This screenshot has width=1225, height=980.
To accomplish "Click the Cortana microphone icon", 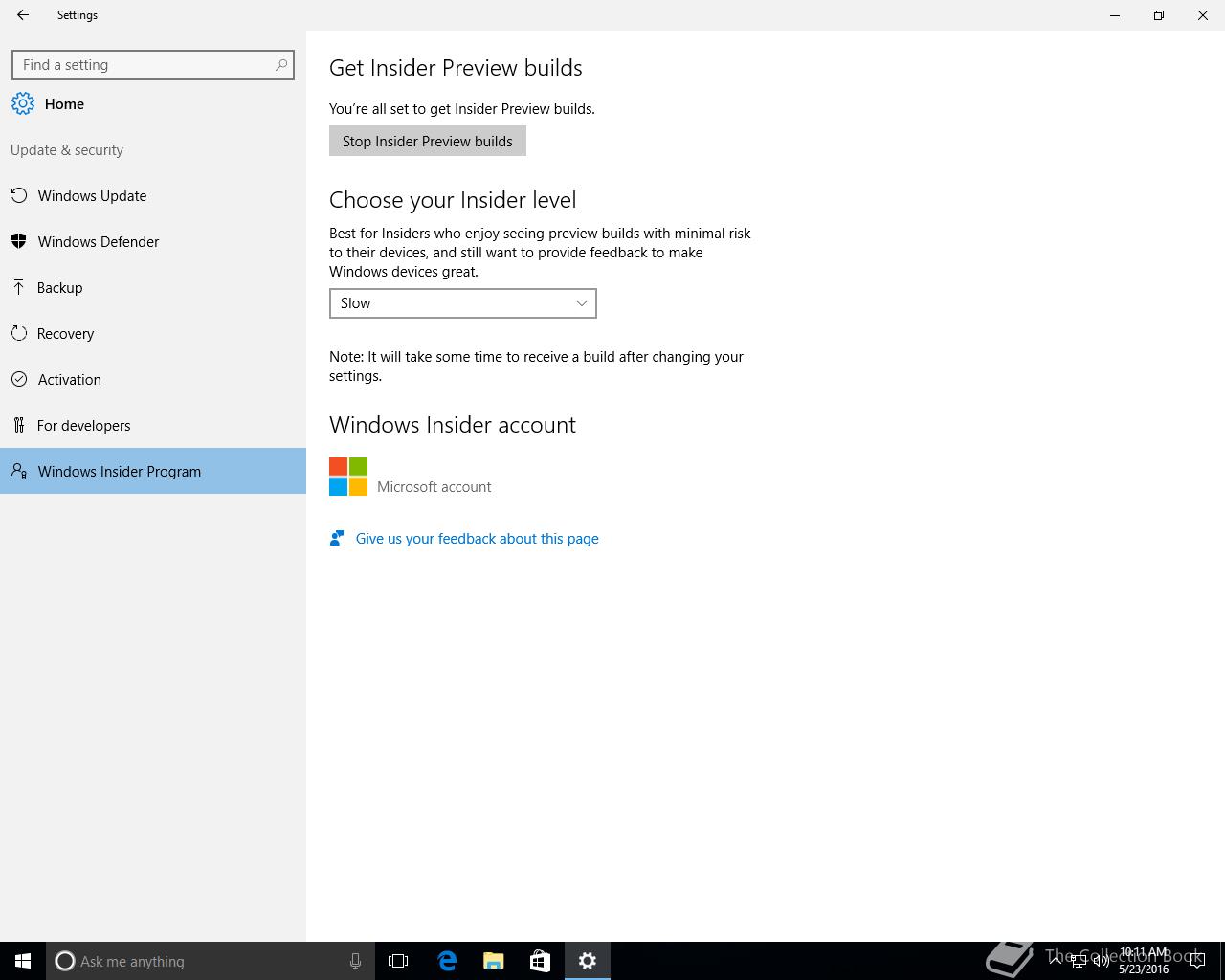I will point(355,961).
